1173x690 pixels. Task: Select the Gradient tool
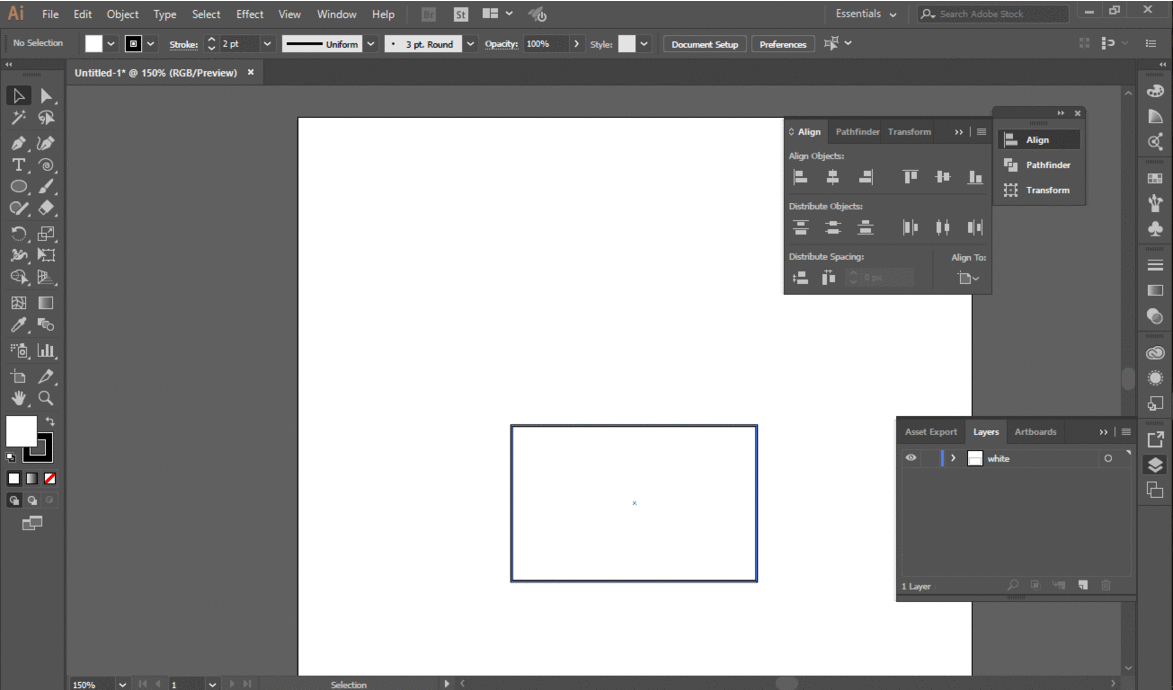coord(46,302)
